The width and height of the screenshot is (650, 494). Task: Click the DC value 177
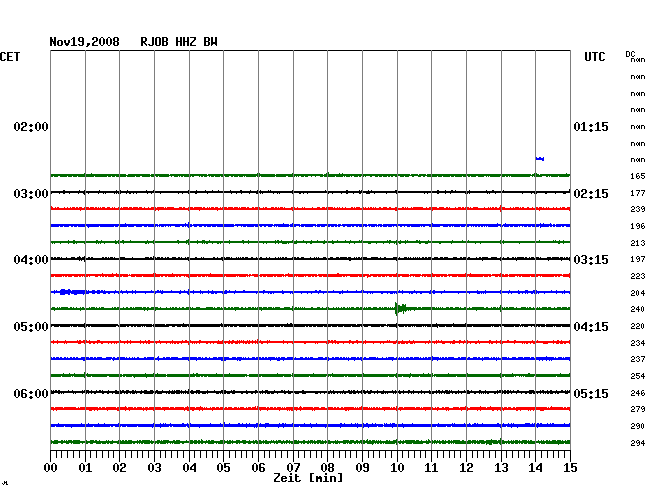coord(638,193)
